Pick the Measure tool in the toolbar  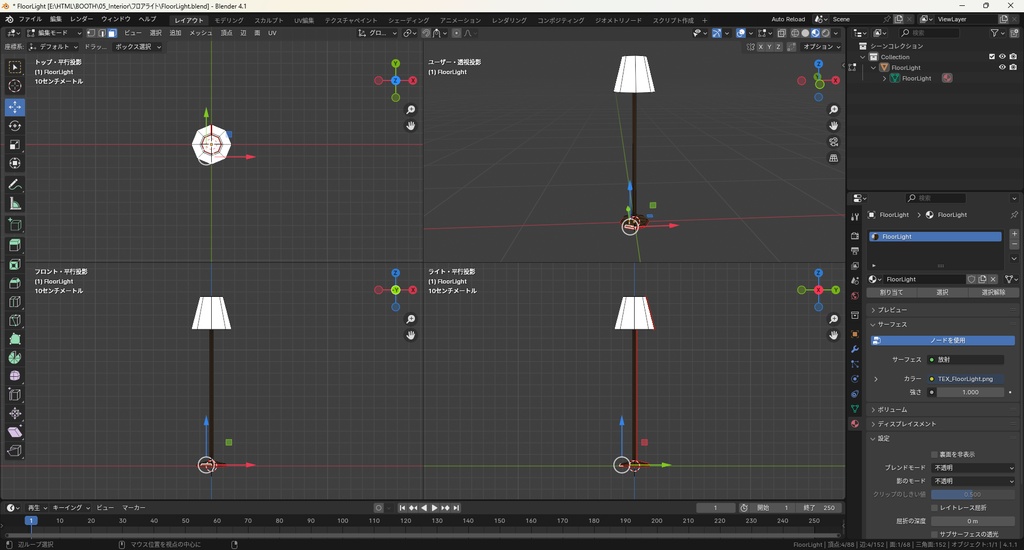tap(15, 203)
